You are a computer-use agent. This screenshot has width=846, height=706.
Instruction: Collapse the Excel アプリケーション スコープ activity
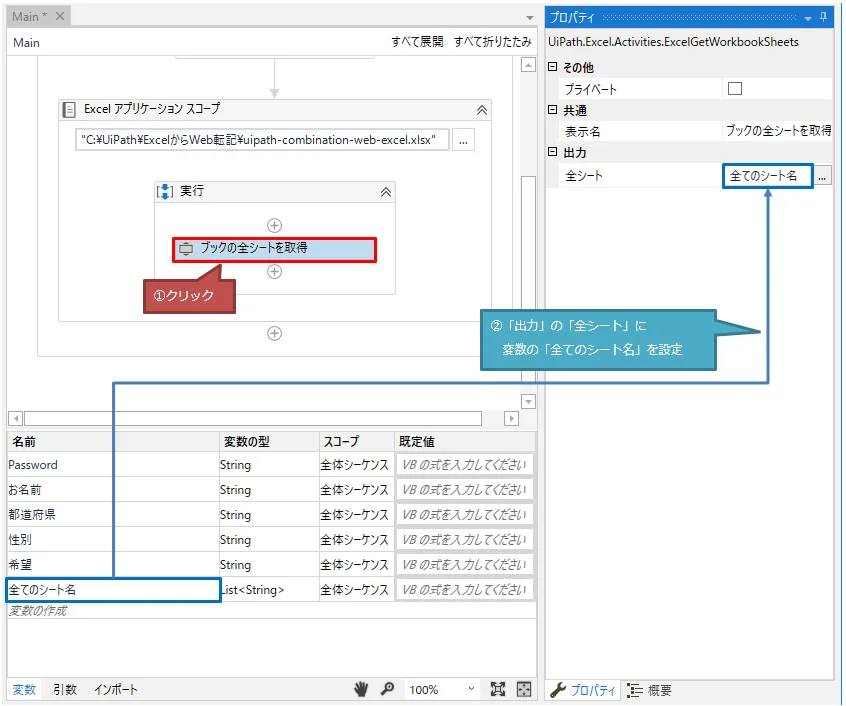pos(481,109)
